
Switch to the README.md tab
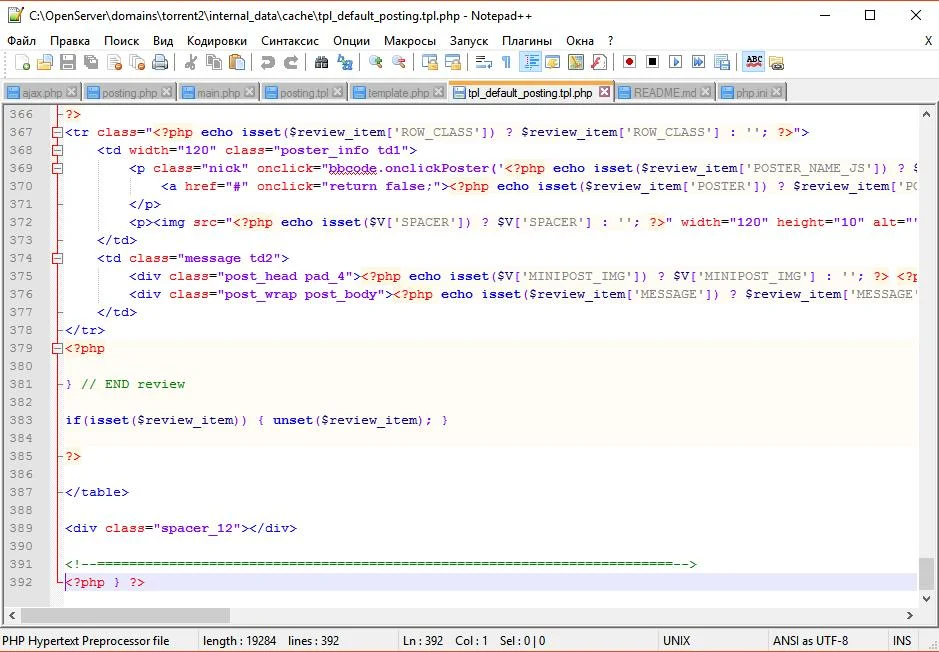665,93
